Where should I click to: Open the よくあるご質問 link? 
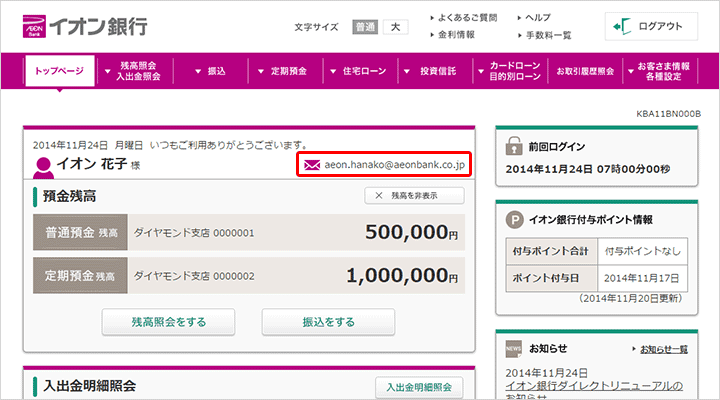(466, 17)
